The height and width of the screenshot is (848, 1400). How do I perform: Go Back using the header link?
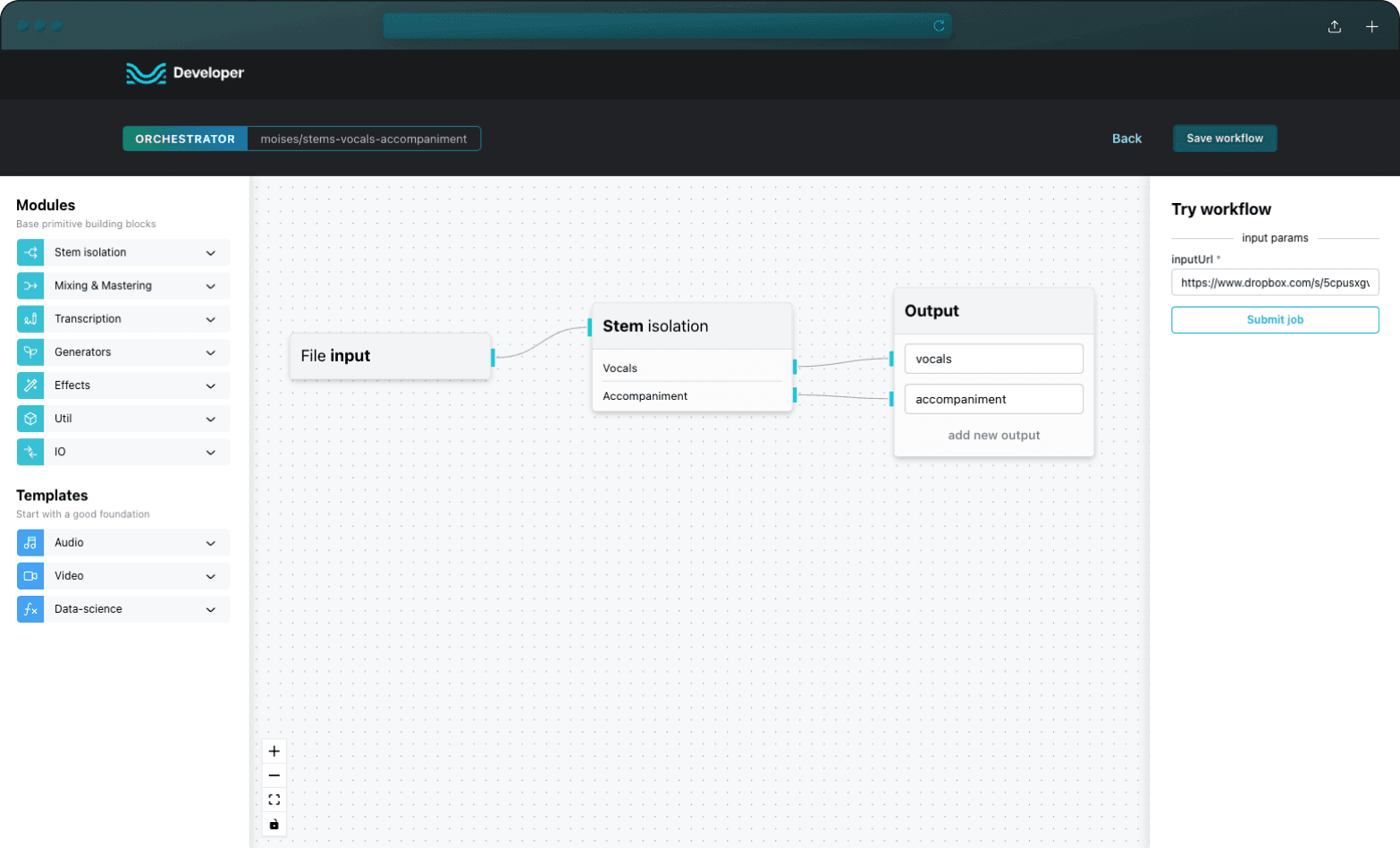(x=1126, y=139)
